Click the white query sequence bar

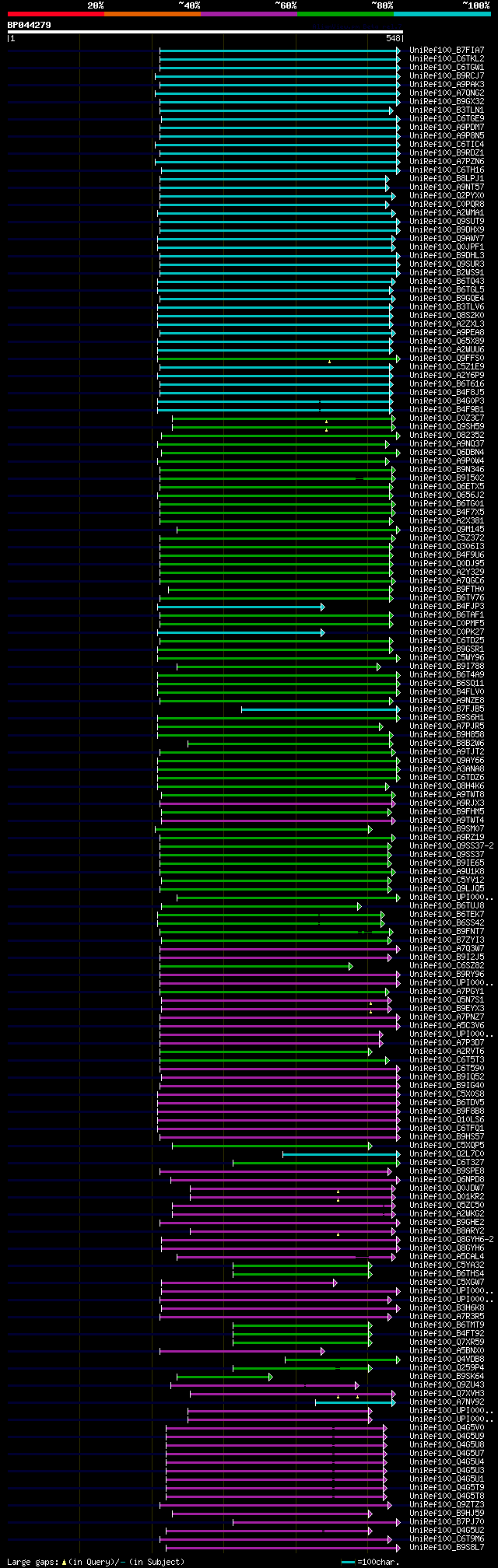pos(205,32)
